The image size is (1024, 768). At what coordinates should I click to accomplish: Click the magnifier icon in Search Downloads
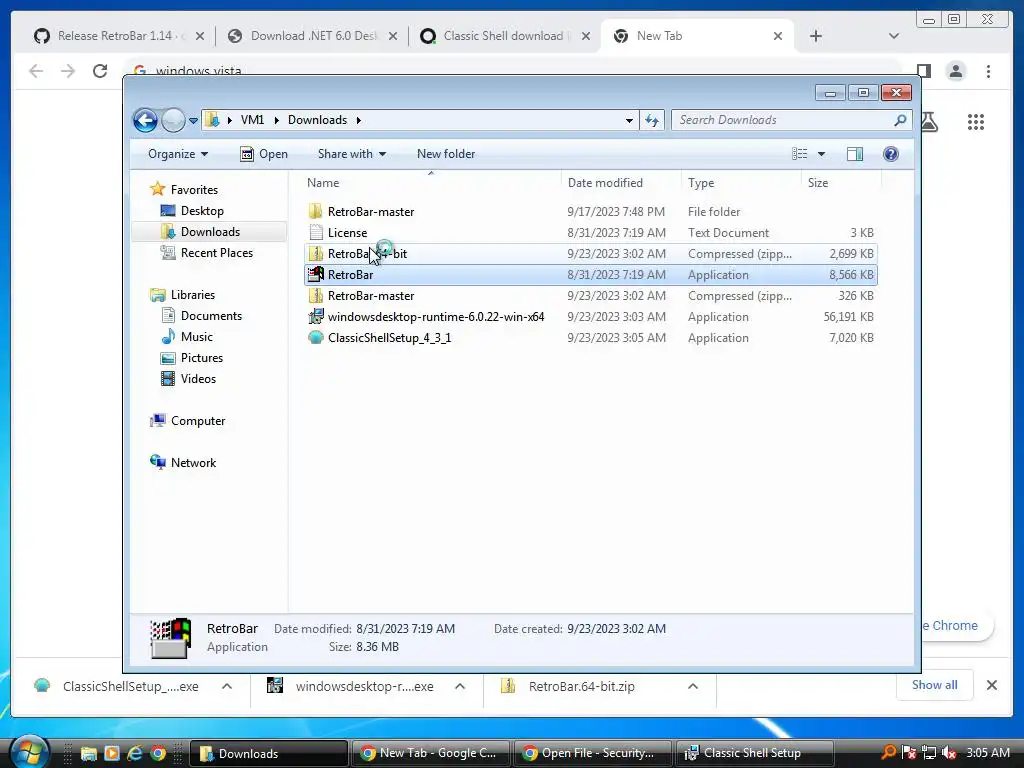coord(901,120)
